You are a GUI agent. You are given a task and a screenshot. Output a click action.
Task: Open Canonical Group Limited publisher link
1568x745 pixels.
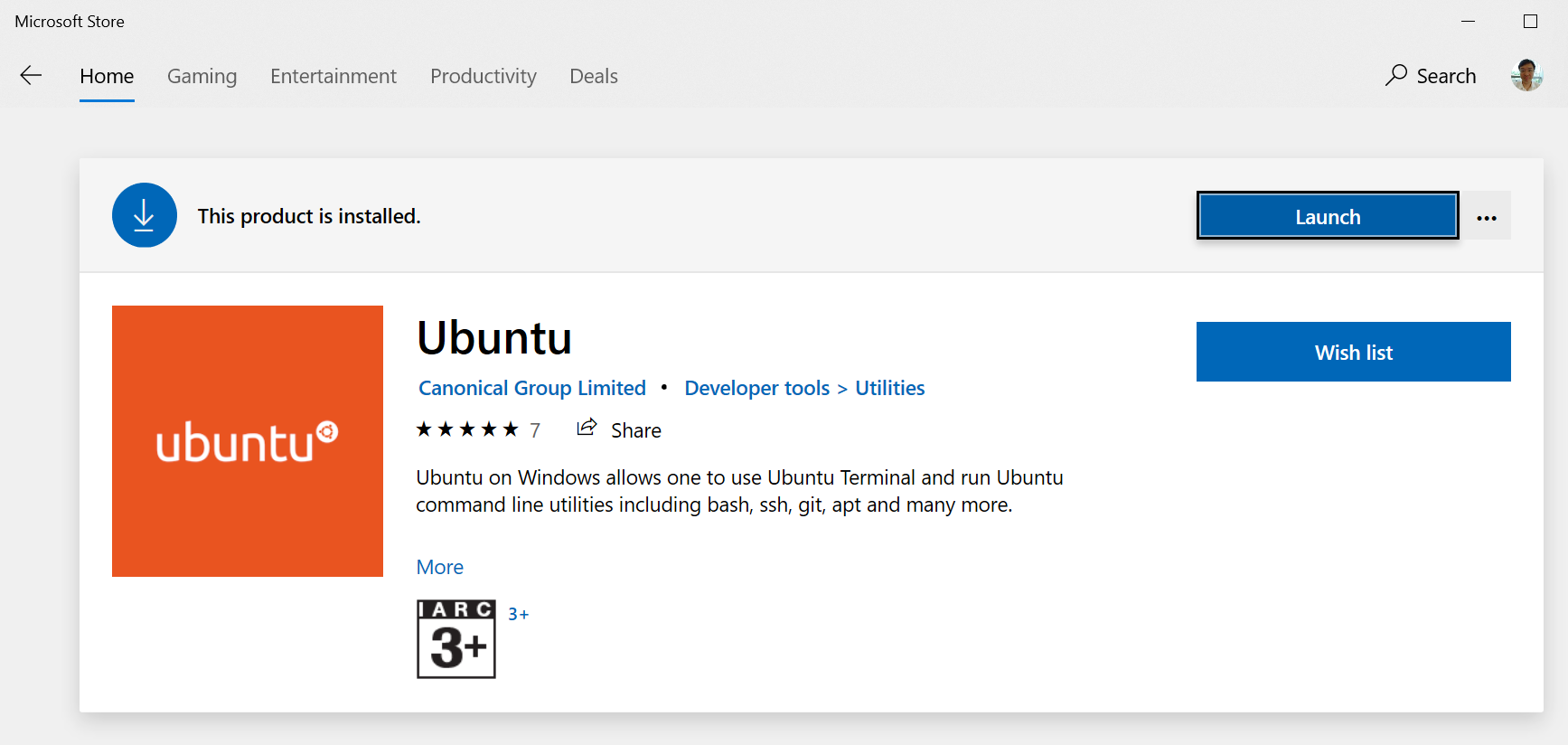pos(532,388)
